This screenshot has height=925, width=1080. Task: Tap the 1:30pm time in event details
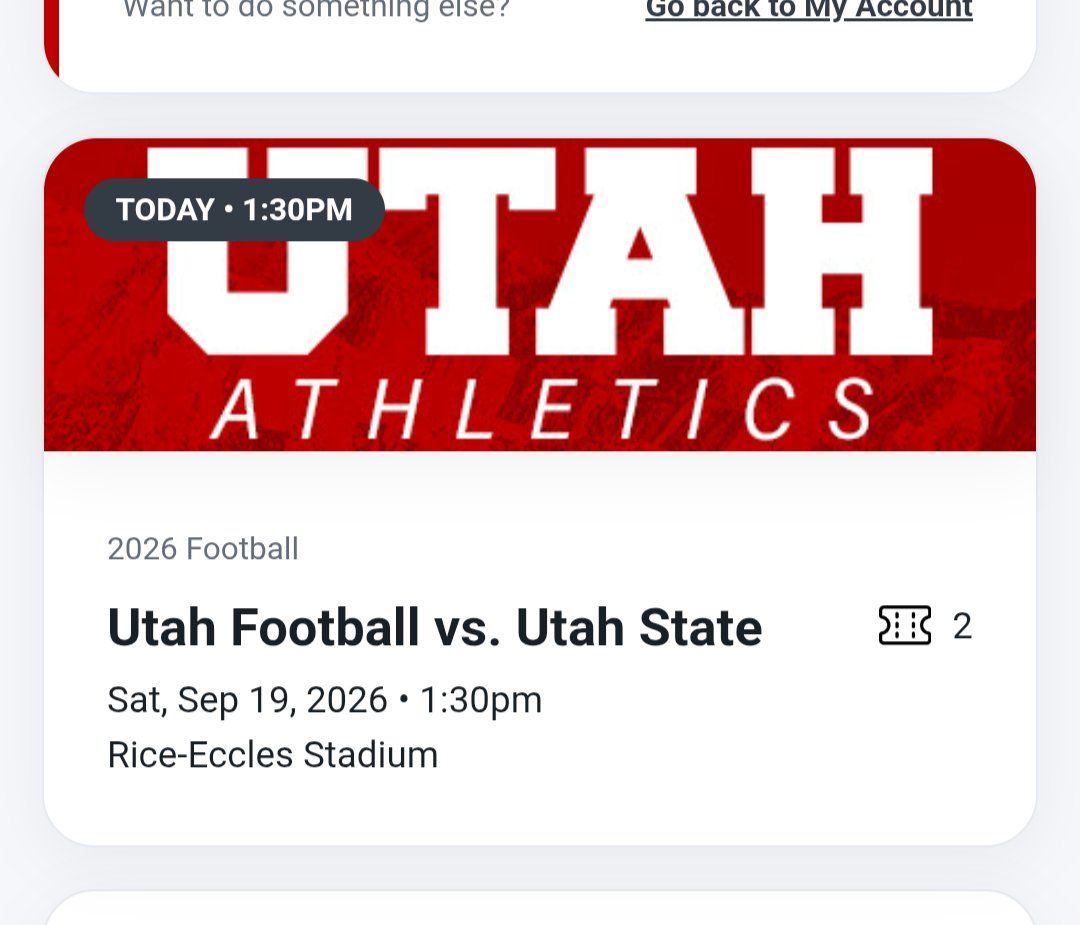click(481, 700)
